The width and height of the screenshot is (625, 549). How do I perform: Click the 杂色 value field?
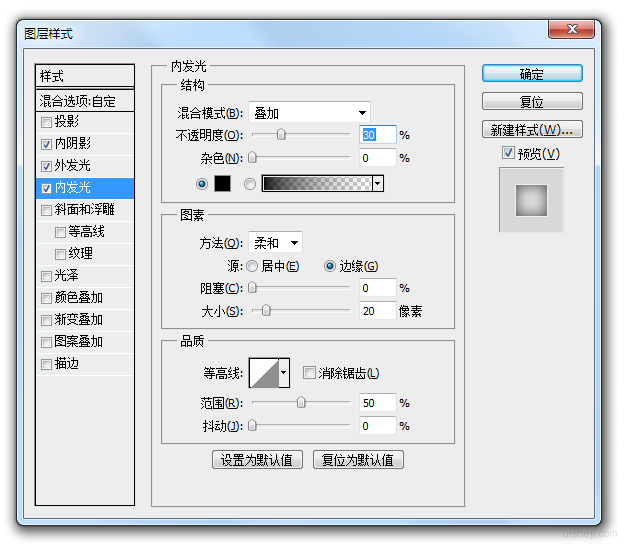(378, 158)
